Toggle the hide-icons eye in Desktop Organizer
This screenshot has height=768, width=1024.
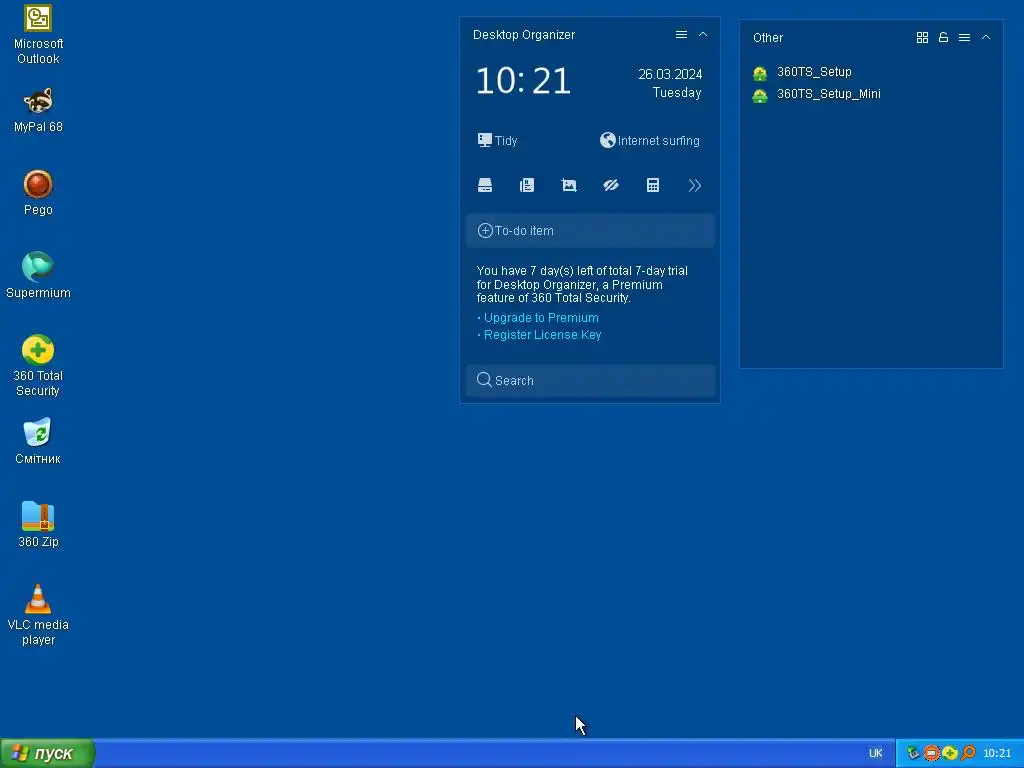[611, 185]
